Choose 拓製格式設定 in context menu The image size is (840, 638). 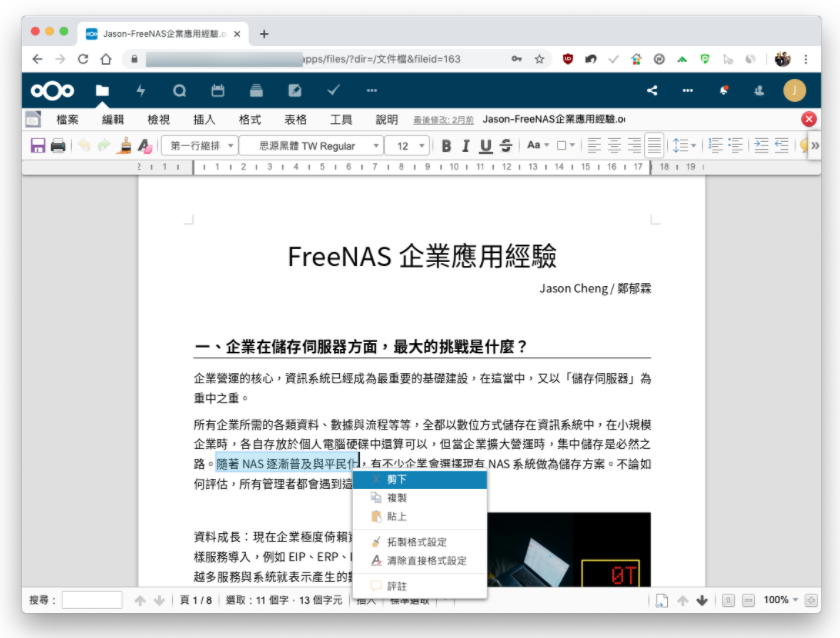click(x=420, y=542)
